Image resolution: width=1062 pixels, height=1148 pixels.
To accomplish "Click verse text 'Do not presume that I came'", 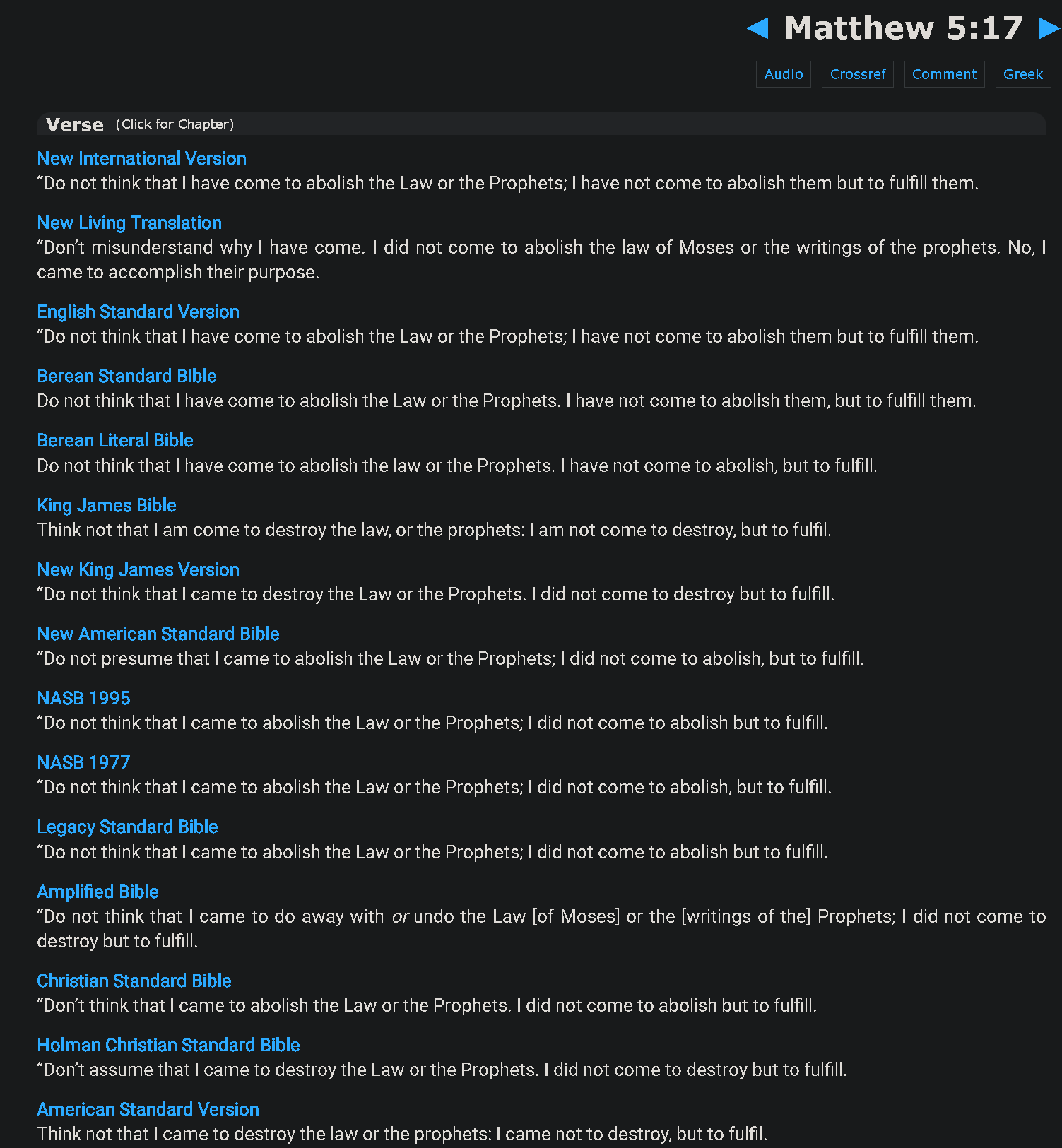I will coord(450,658).
